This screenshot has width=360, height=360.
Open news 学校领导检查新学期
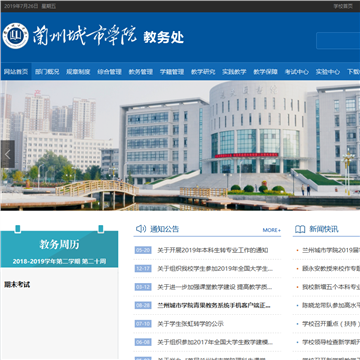click(331, 342)
